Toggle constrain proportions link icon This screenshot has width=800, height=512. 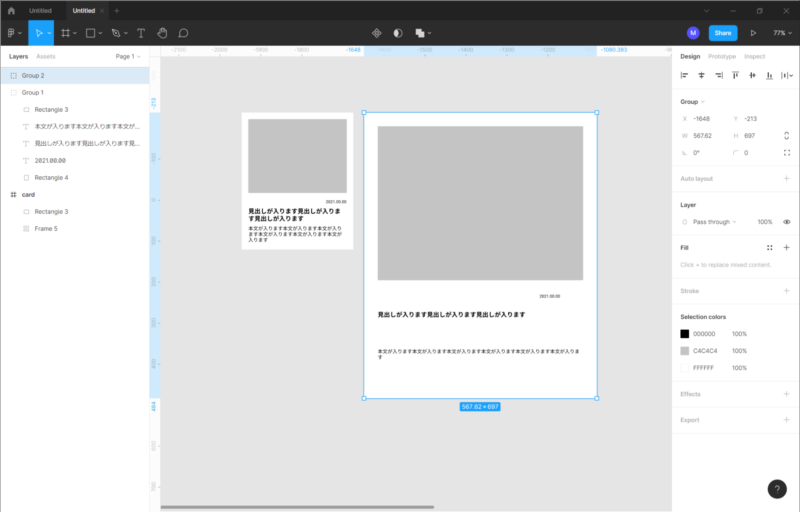[787, 136]
